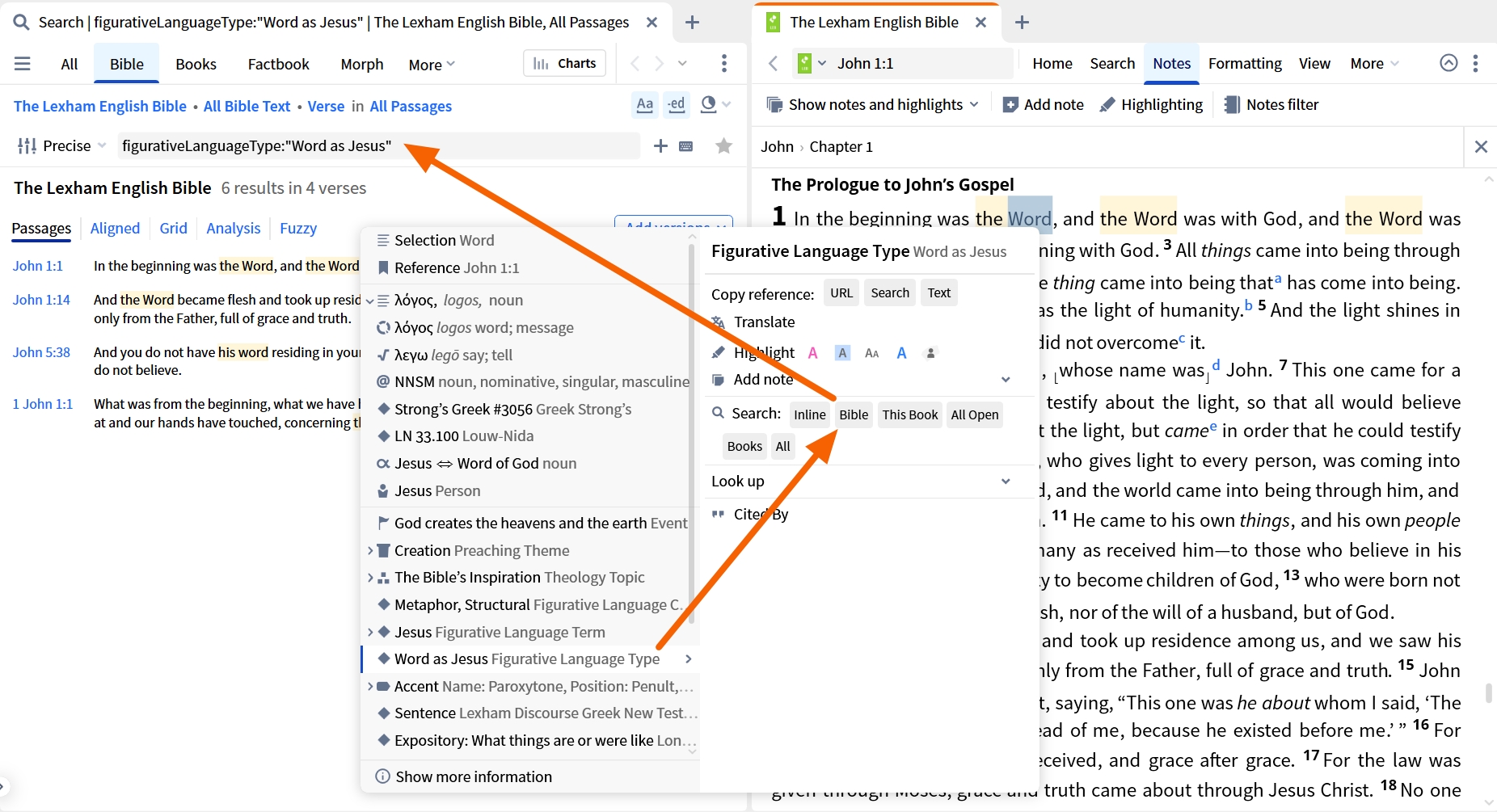Open the Aligned results view
Image resolution: width=1497 pixels, height=812 pixels.
(115, 228)
